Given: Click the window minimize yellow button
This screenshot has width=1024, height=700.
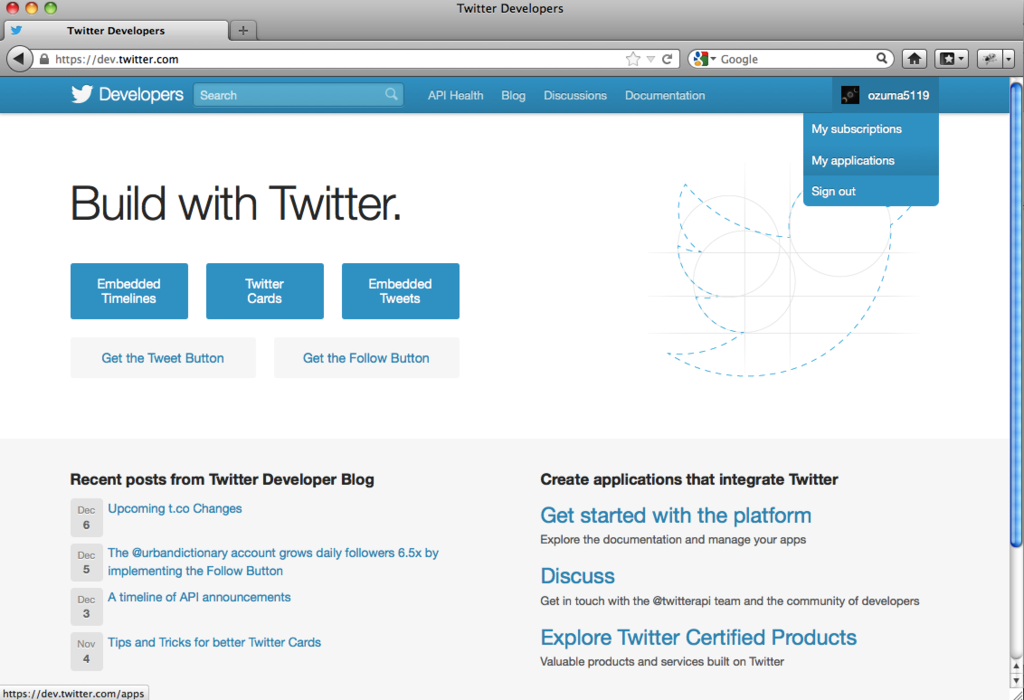Looking at the screenshot, I should click(31, 8).
